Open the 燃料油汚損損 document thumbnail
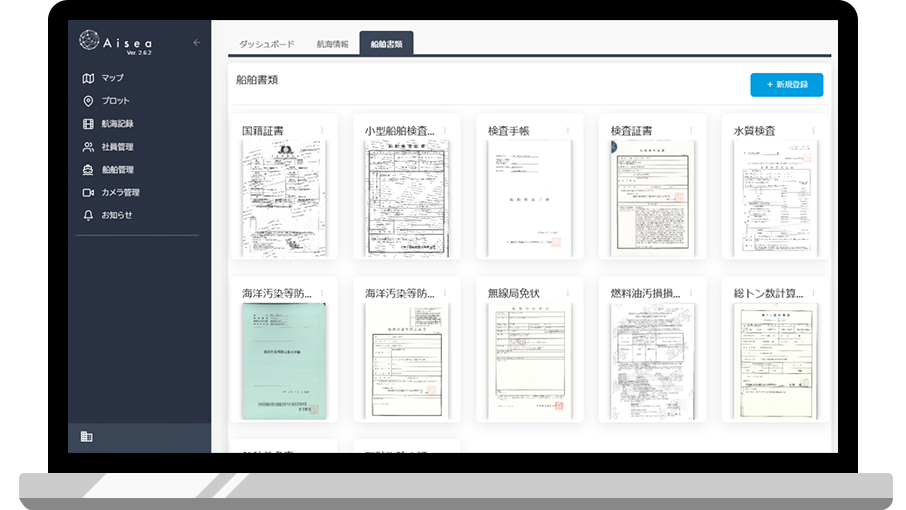906x510 pixels. click(652, 361)
